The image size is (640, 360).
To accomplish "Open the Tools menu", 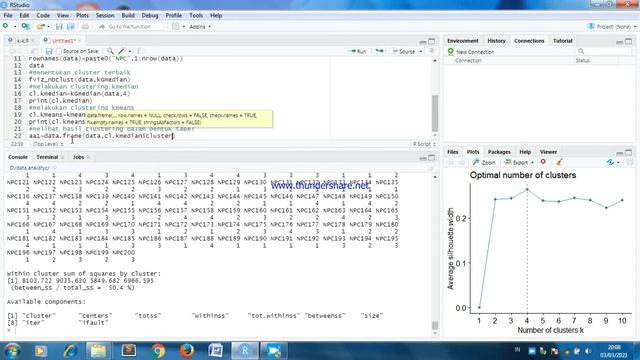I will coord(196,16).
